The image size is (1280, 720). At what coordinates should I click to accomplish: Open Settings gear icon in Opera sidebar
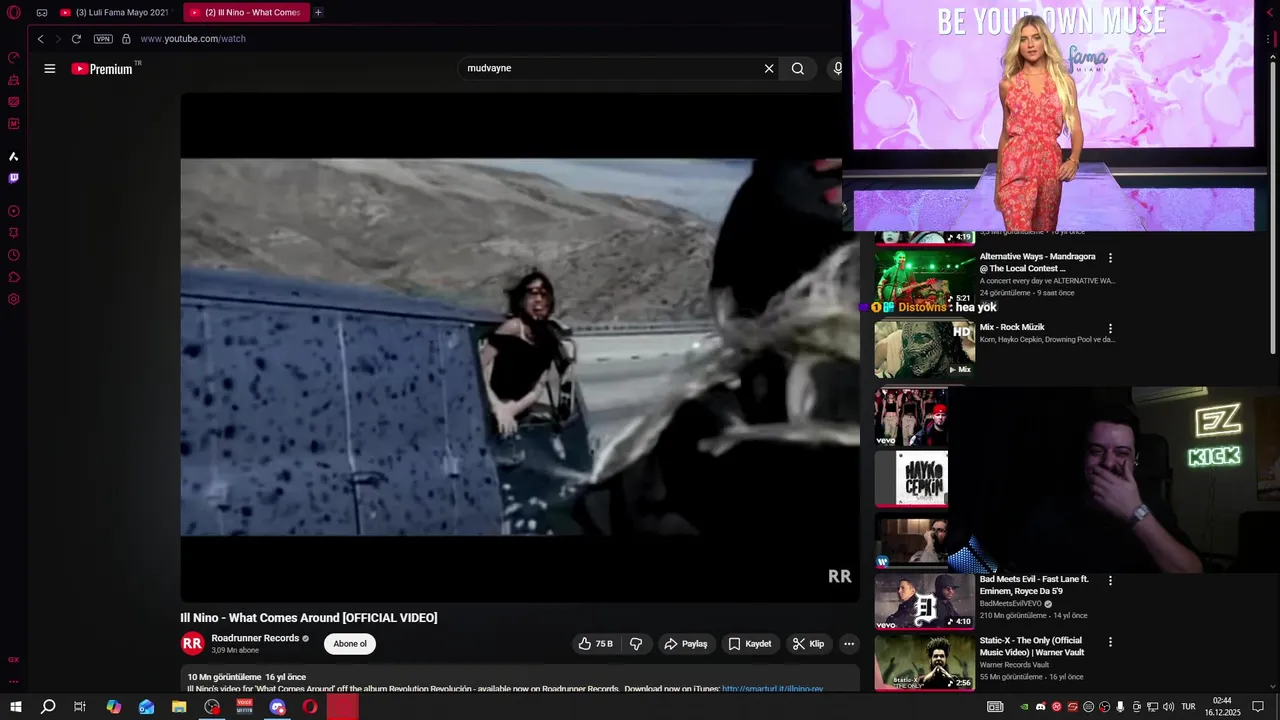(x=14, y=299)
